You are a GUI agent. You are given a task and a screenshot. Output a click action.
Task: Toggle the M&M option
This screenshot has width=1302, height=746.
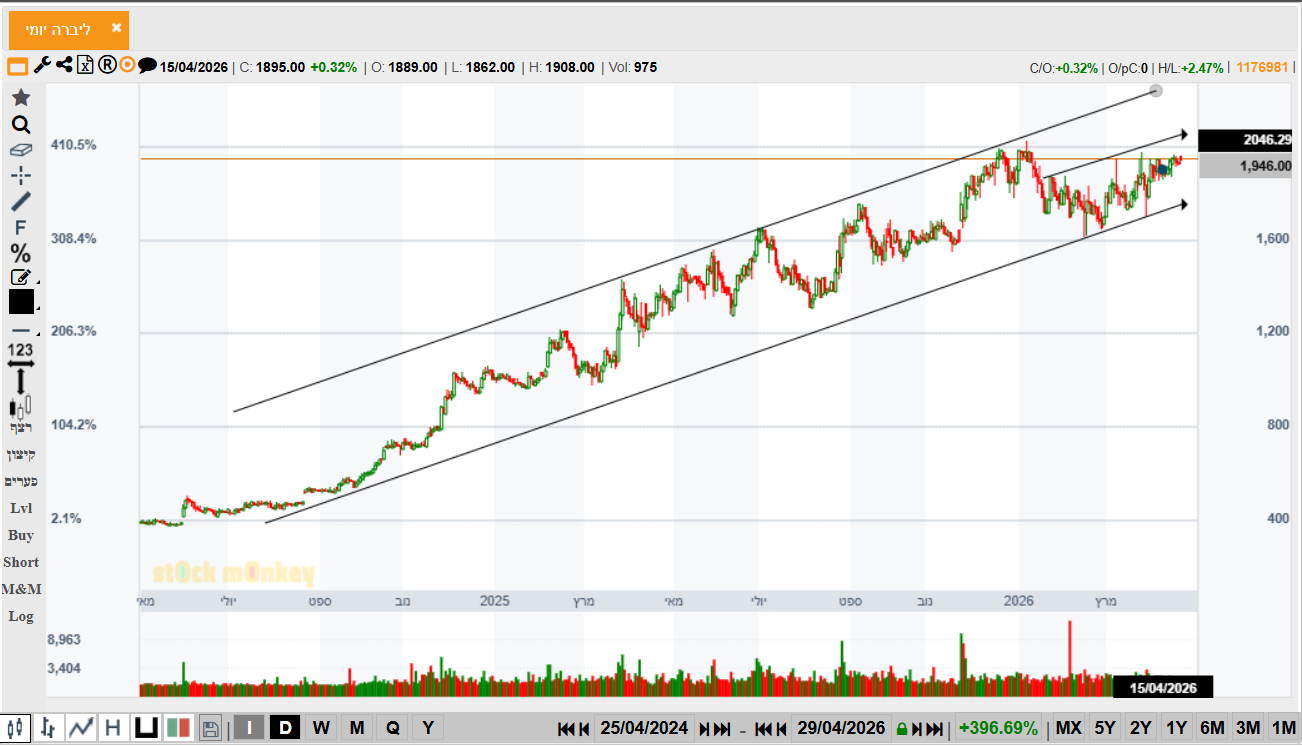click(x=21, y=589)
